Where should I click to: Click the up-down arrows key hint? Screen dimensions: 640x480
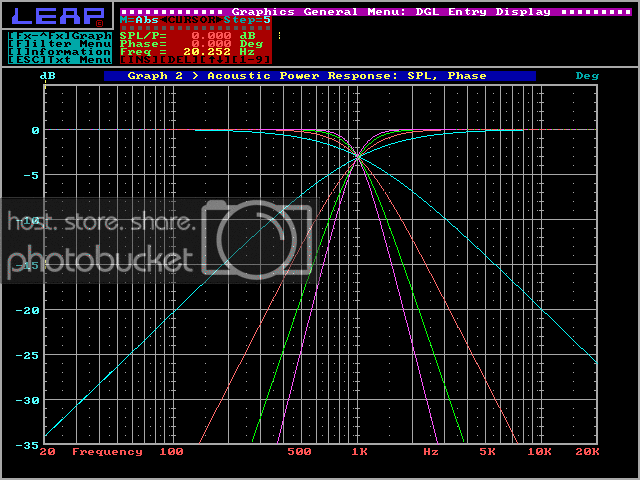tap(216, 60)
